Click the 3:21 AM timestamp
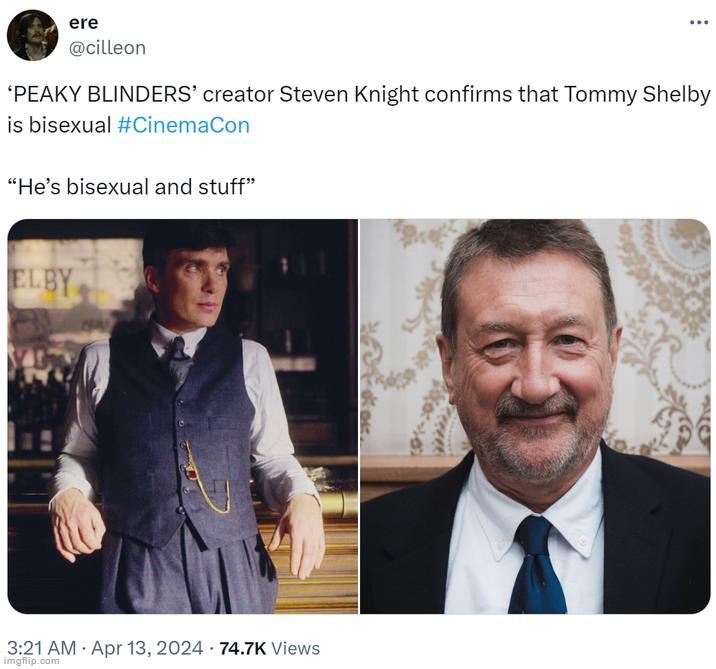 click(42, 648)
